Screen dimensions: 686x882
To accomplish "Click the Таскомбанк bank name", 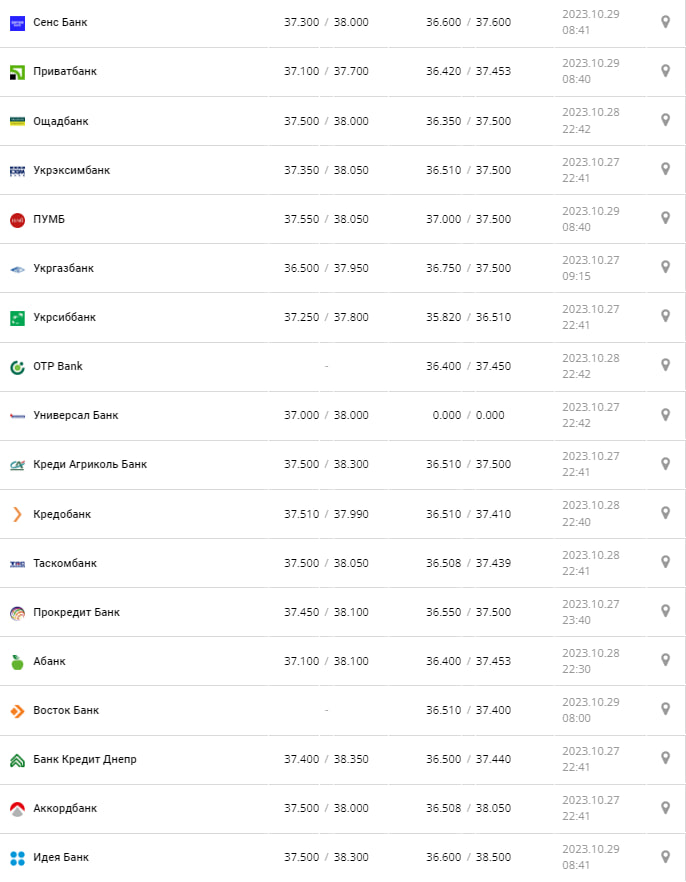I will (65, 563).
